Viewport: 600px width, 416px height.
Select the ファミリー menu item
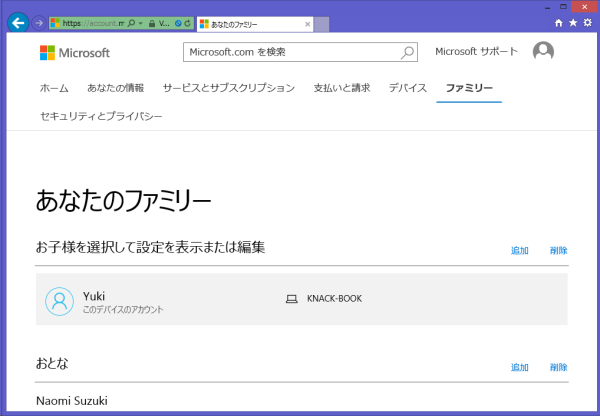(469, 88)
